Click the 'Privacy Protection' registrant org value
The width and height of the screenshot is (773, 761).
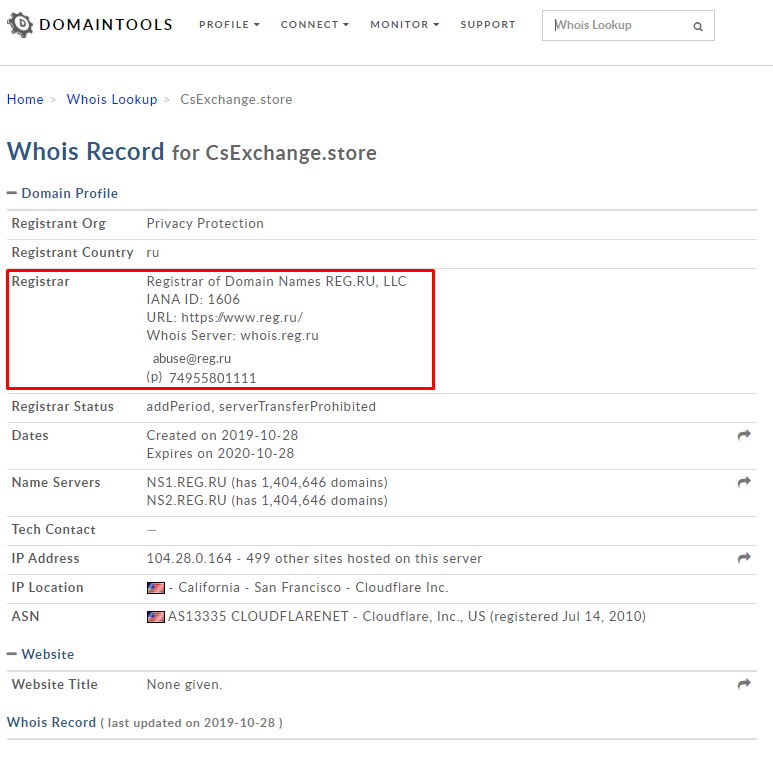[205, 224]
